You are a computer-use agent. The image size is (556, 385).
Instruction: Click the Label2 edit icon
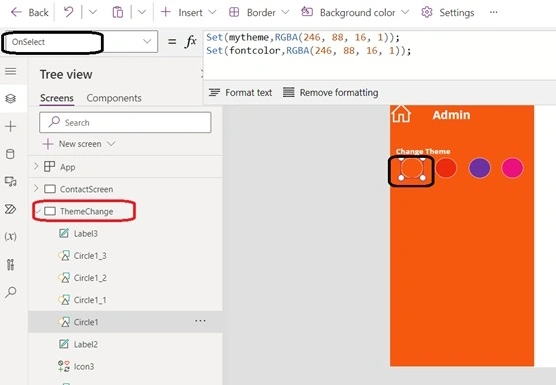[x=64, y=344]
